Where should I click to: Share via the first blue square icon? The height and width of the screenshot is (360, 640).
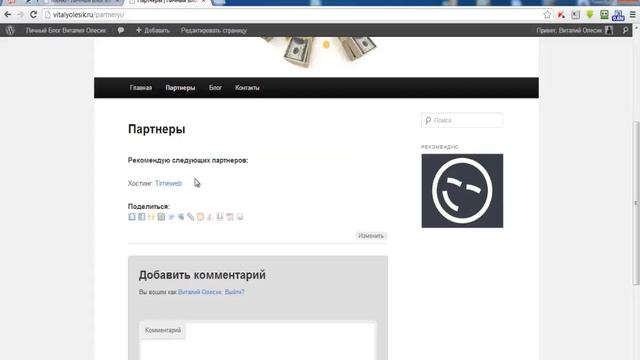point(132,217)
